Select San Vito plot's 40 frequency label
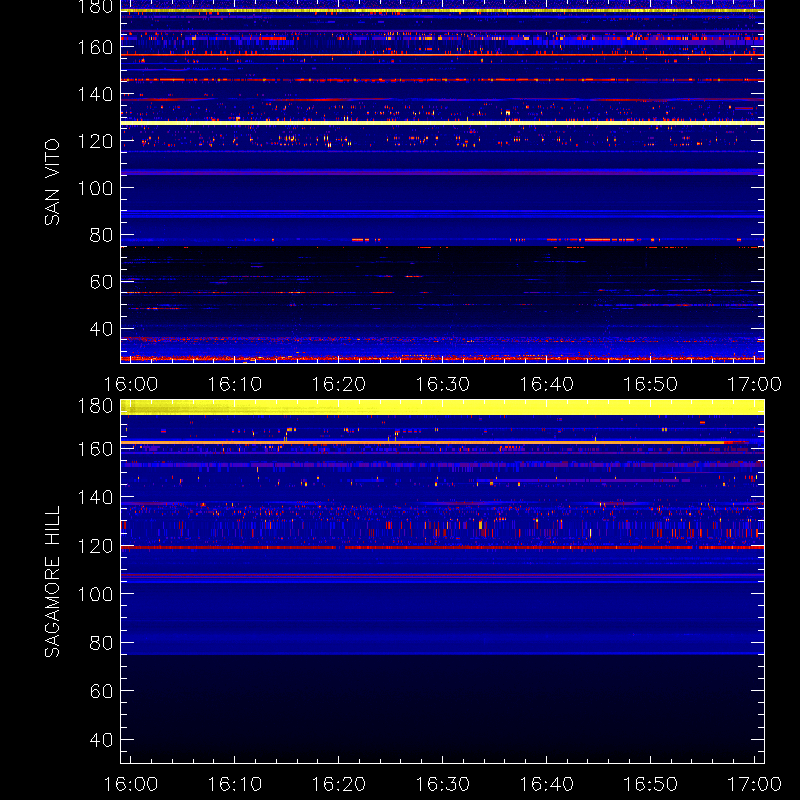800x800 pixels. pyautogui.click(x=101, y=329)
